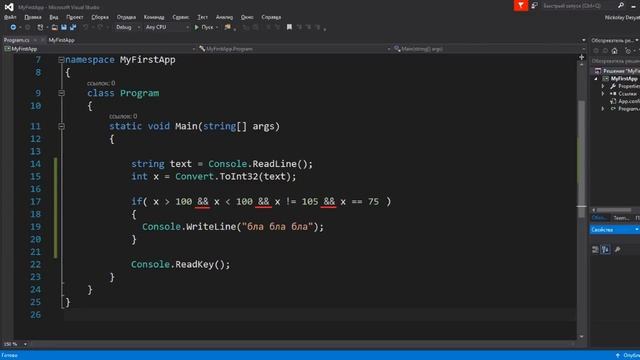640x360 pixels.
Task: Click the Свойства panel header
Action: click(614, 230)
